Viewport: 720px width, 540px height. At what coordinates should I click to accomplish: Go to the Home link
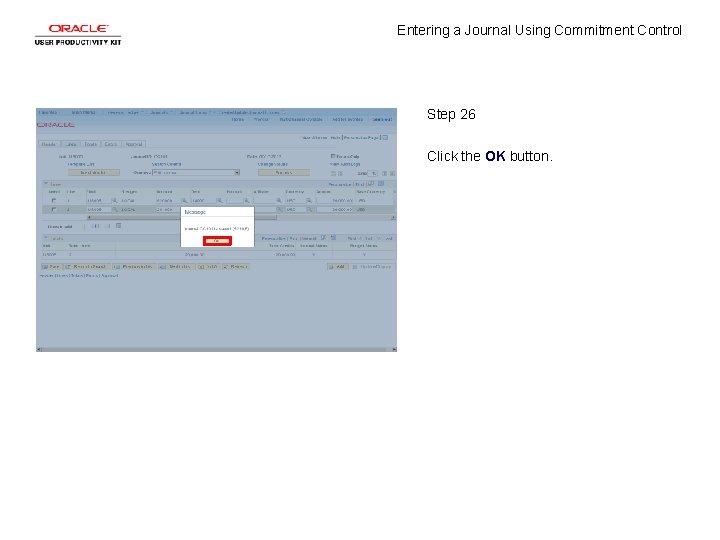click(x=238, y=119)
